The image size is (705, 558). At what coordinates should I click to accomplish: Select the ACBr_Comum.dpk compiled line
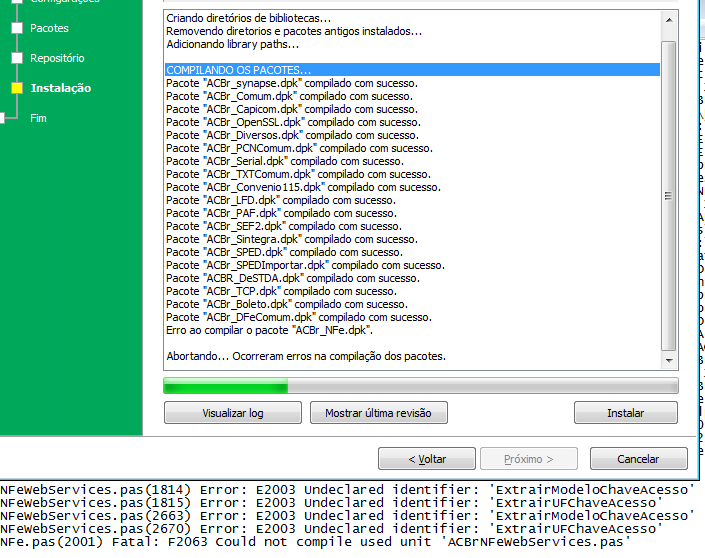click(x=289, y=96)
